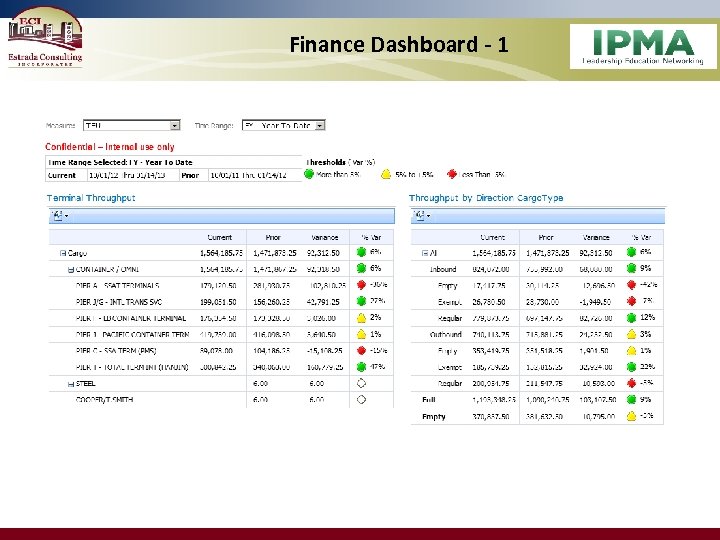Click Variance column header in Terminal Throughput
Screen dimensions: 720x540
click(325, 237)
